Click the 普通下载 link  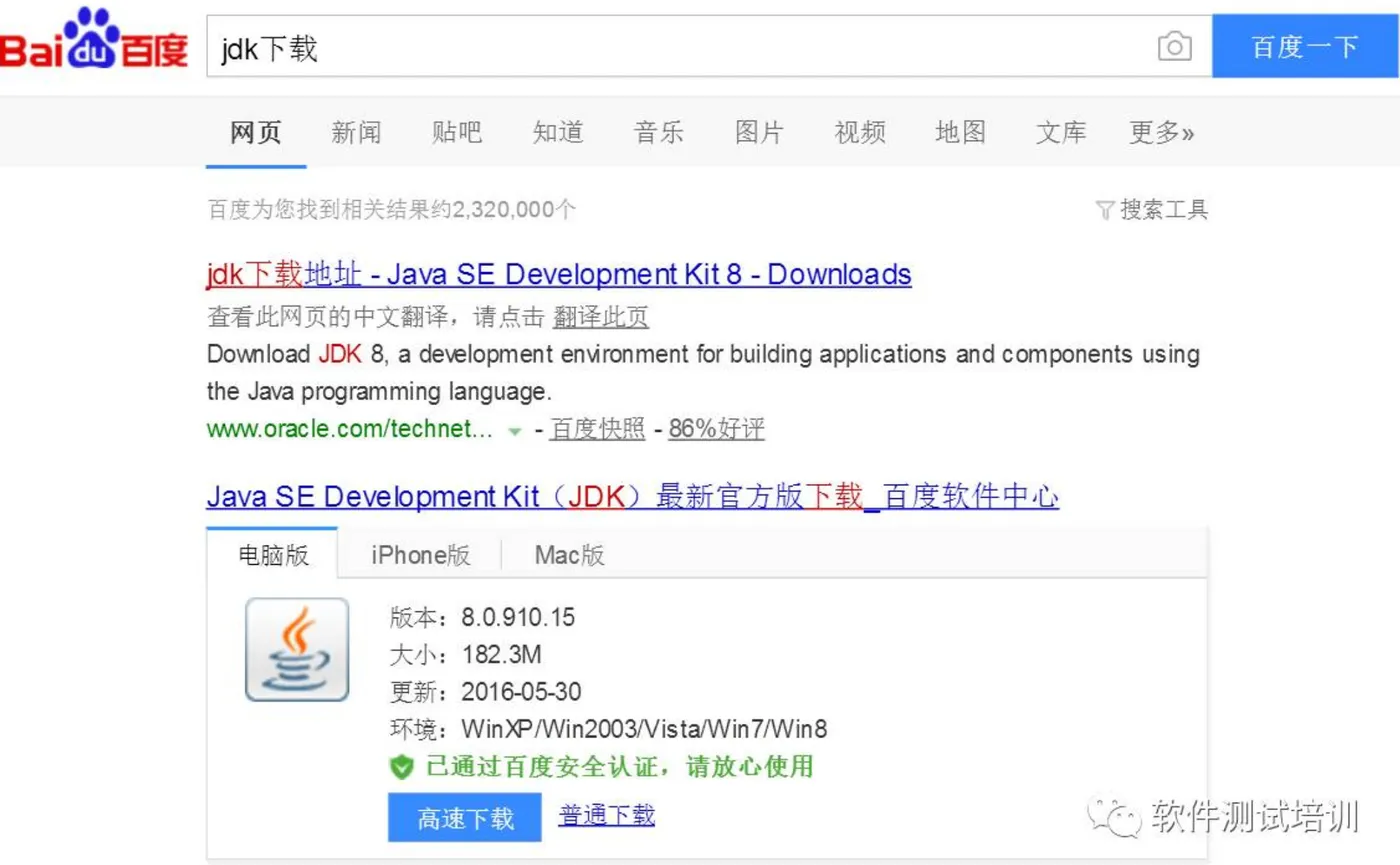click(607, 815)
